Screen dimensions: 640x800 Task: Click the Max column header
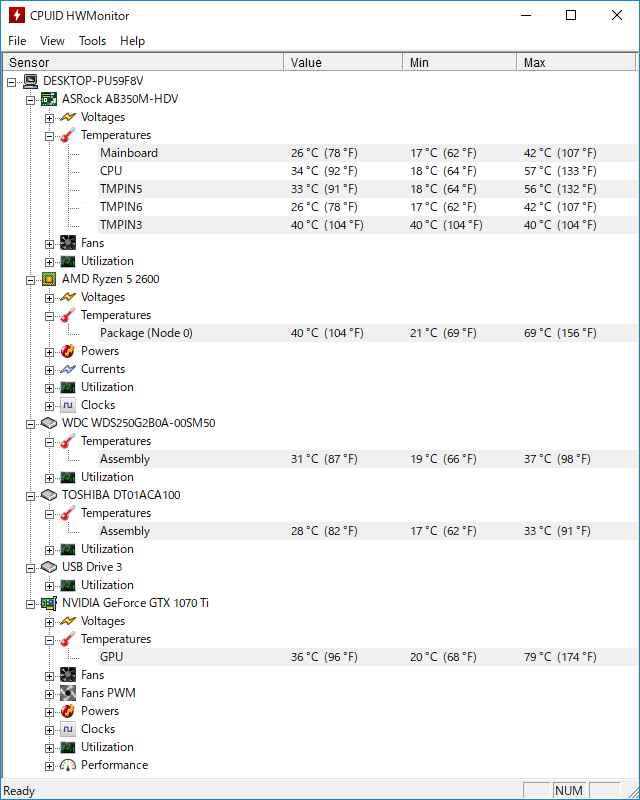click(577, 62)
